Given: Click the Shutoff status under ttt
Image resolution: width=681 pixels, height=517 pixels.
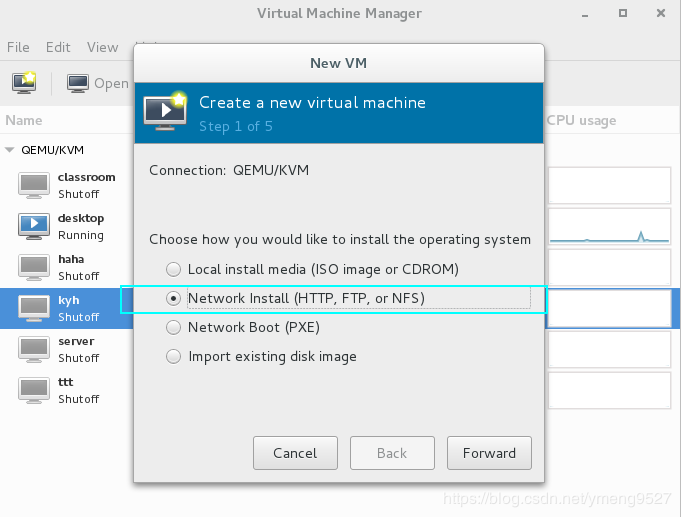Looking at the screenshot, I should (79, 399).
